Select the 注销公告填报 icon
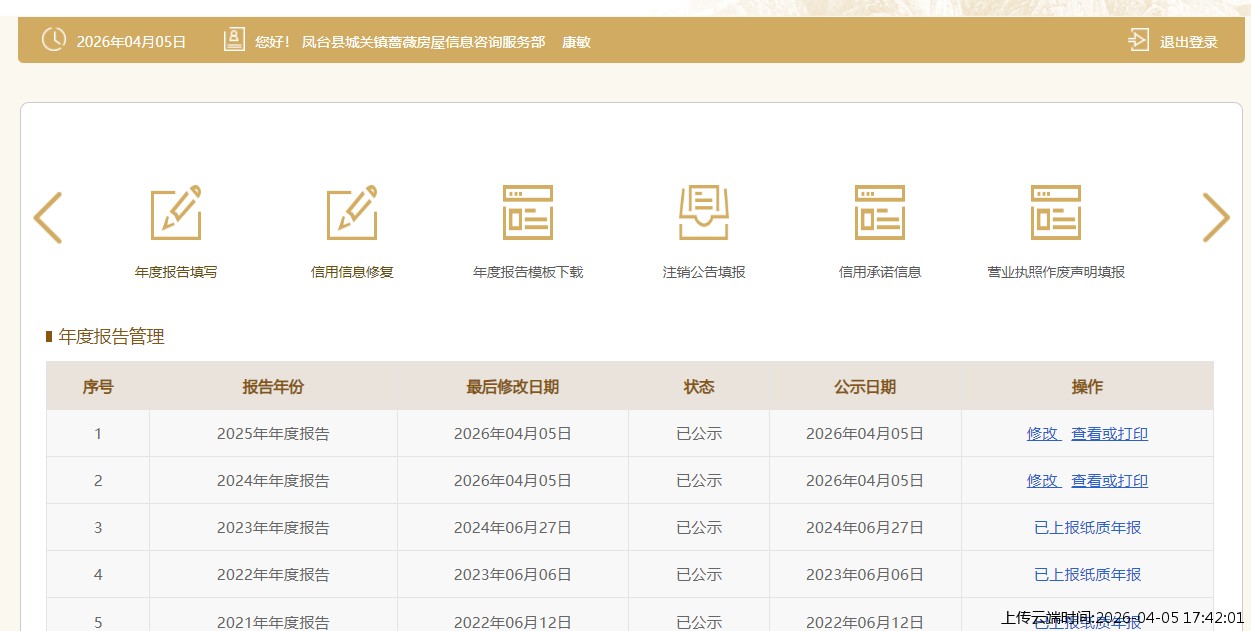This screenshot has height=631, width=1251. coord(704,213)
